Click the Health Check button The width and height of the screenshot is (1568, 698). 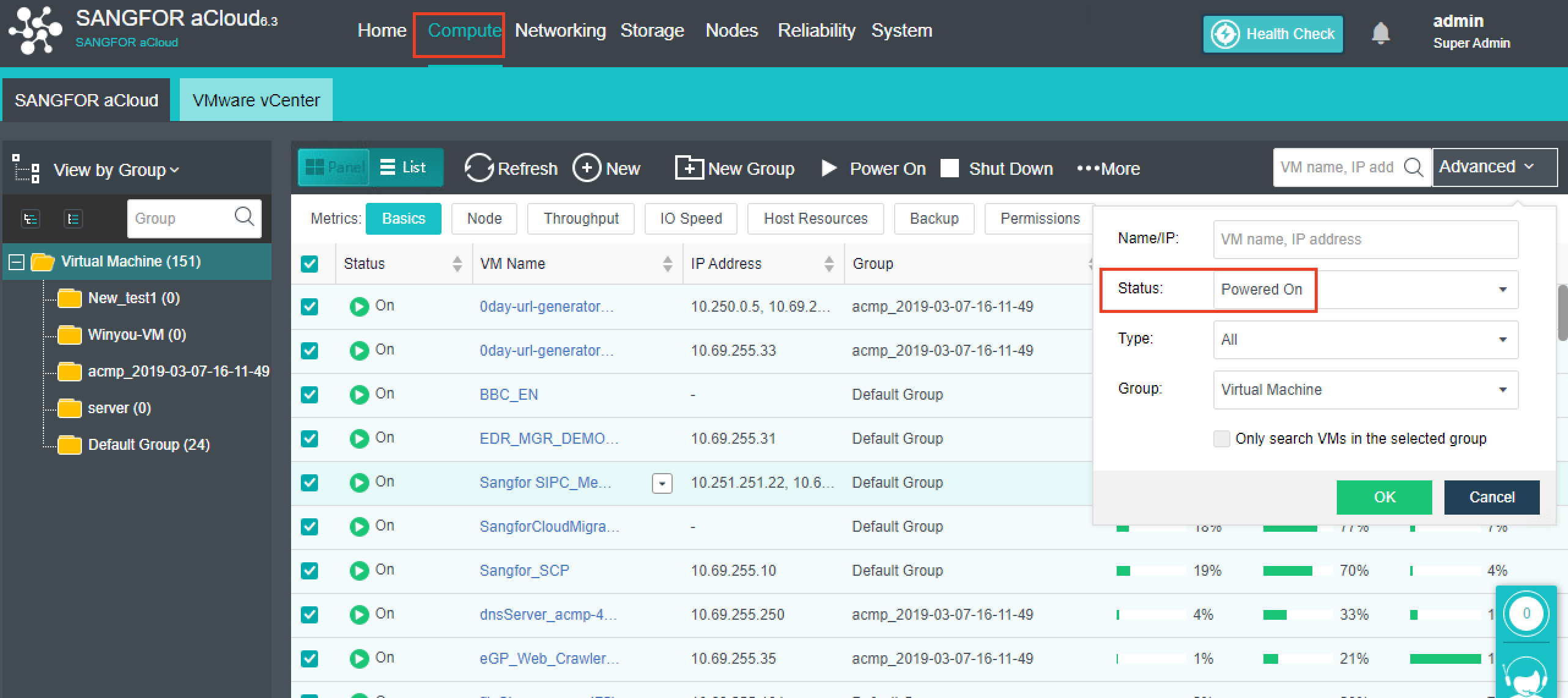[1273, 34]
